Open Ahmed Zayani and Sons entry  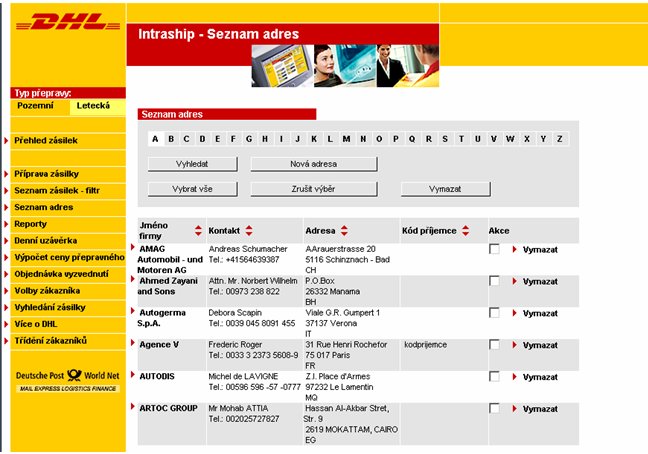tap(168, 286)
